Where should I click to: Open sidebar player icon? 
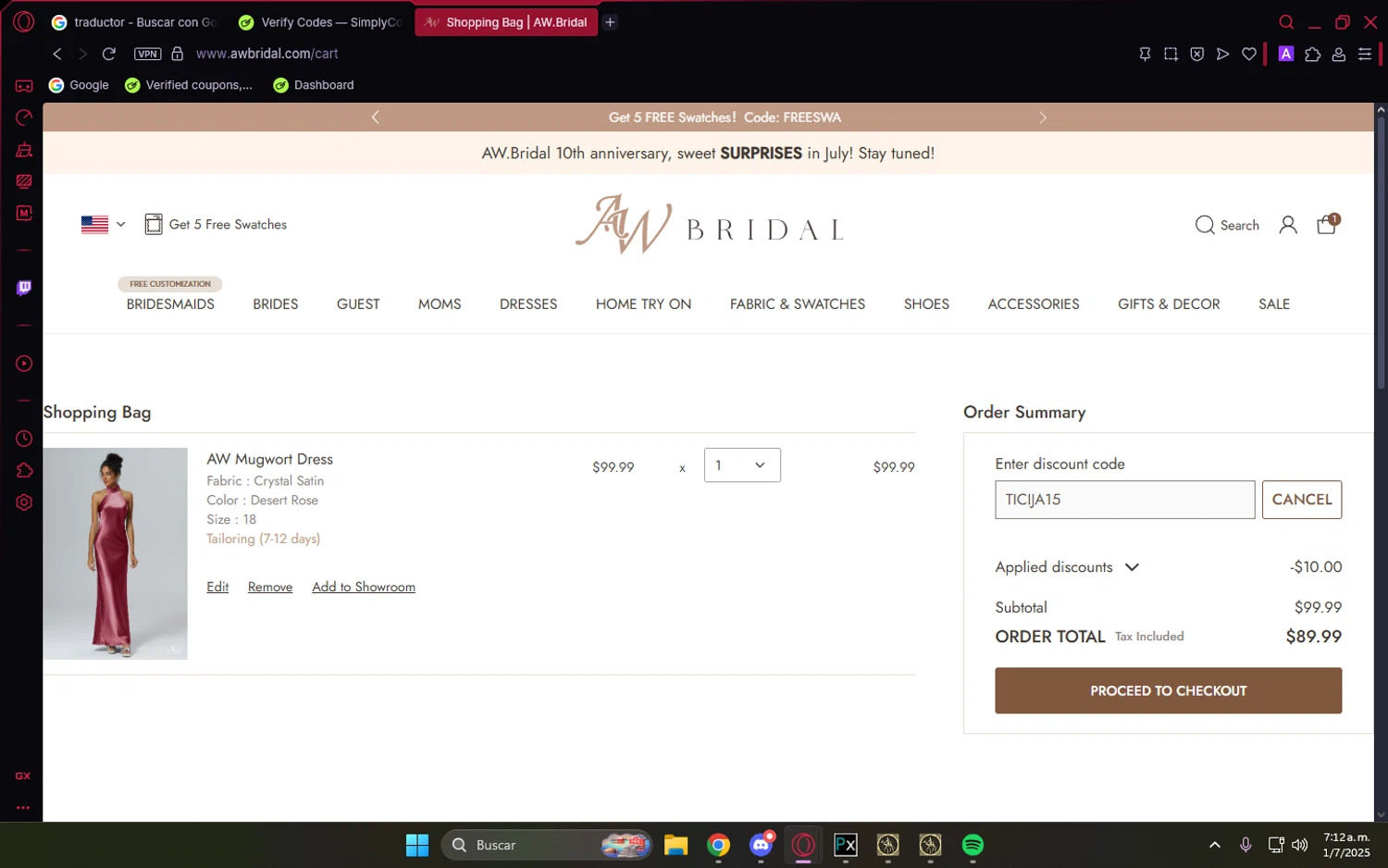click(x=24, y=364)
